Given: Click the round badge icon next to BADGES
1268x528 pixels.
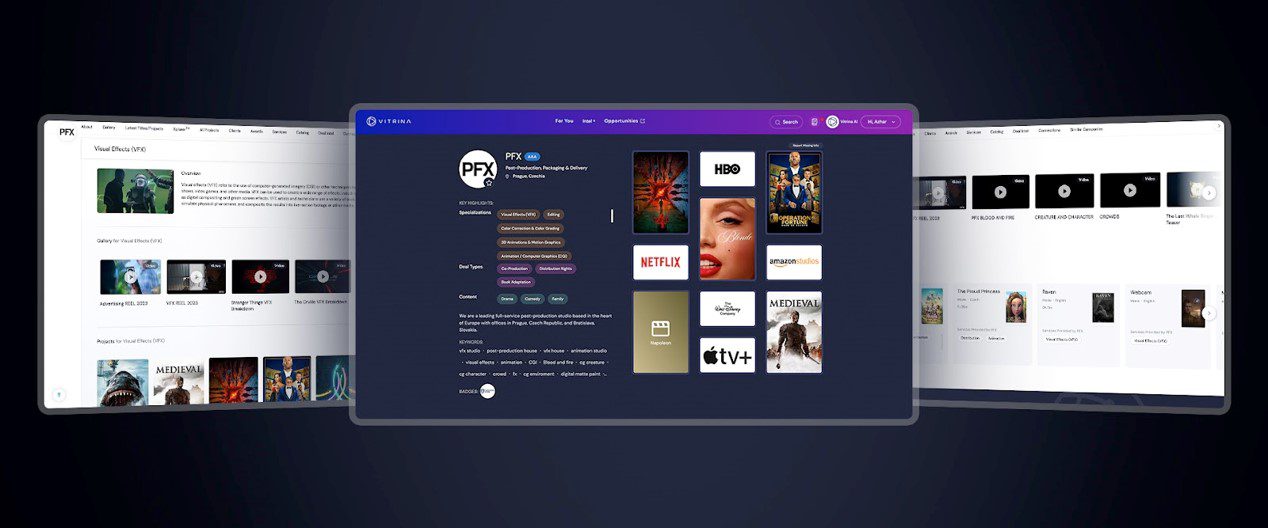Looking at the screenshot, I should tap(487, 391).
